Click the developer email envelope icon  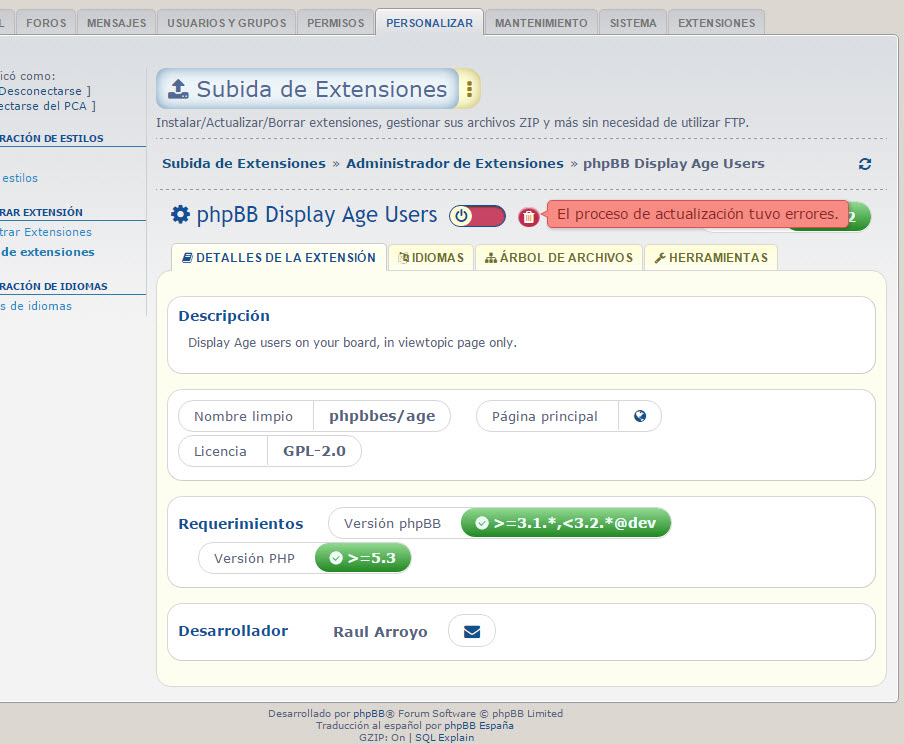pos(472,631)
